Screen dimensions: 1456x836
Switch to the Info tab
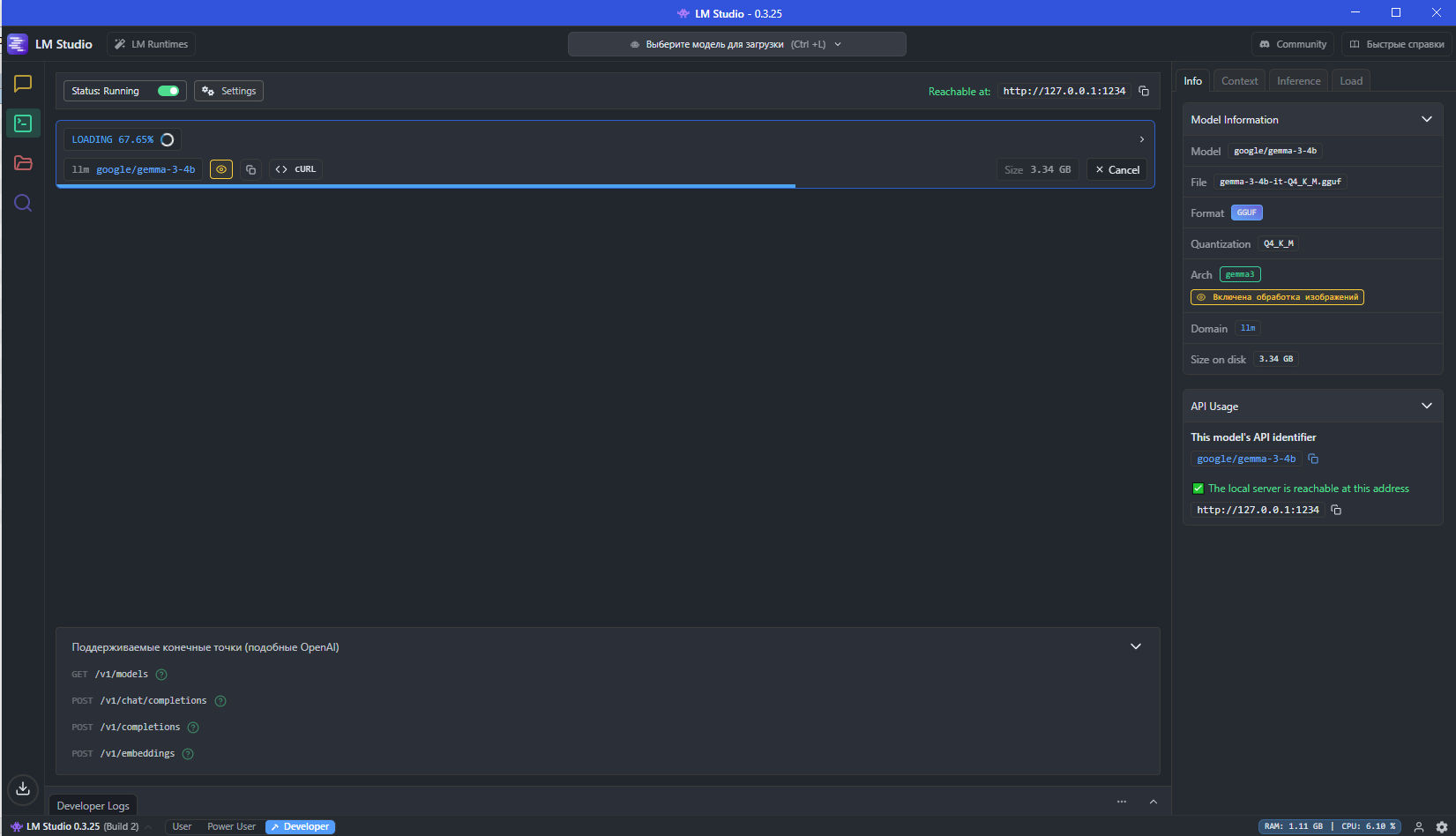(x=1192, y=80)
